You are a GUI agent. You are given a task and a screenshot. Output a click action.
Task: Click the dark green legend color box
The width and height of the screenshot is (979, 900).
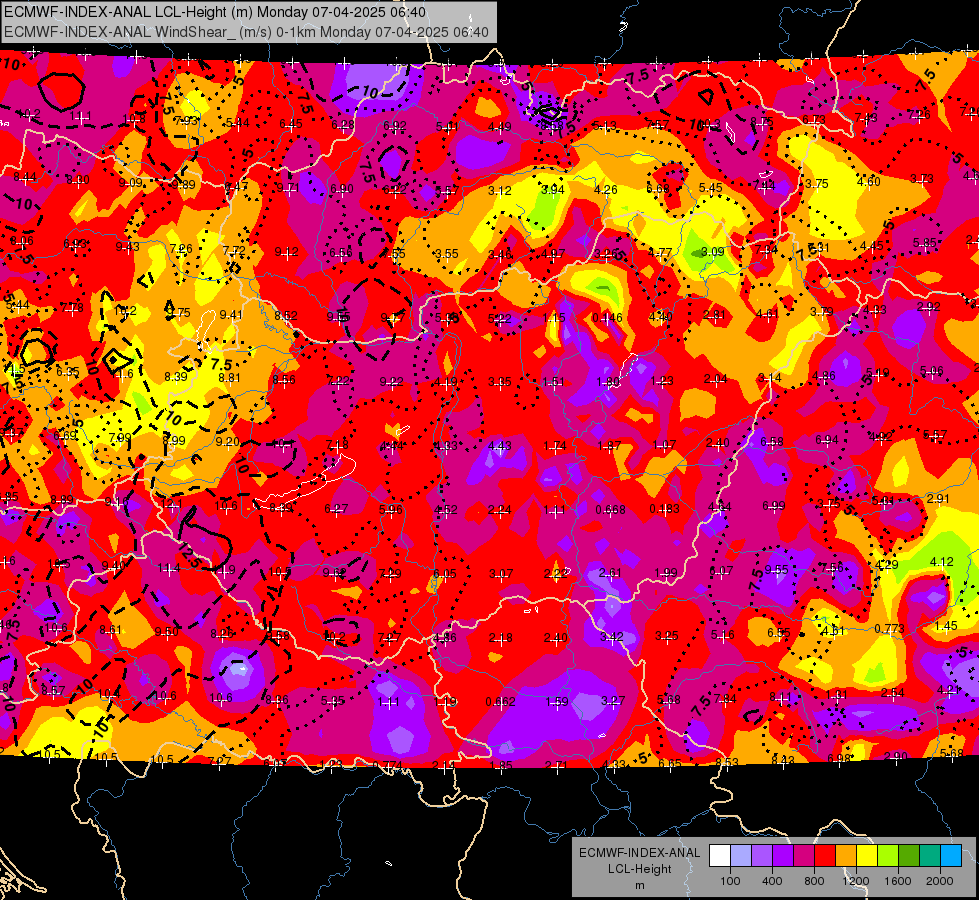pyautogui.click(x=909, y=856)
